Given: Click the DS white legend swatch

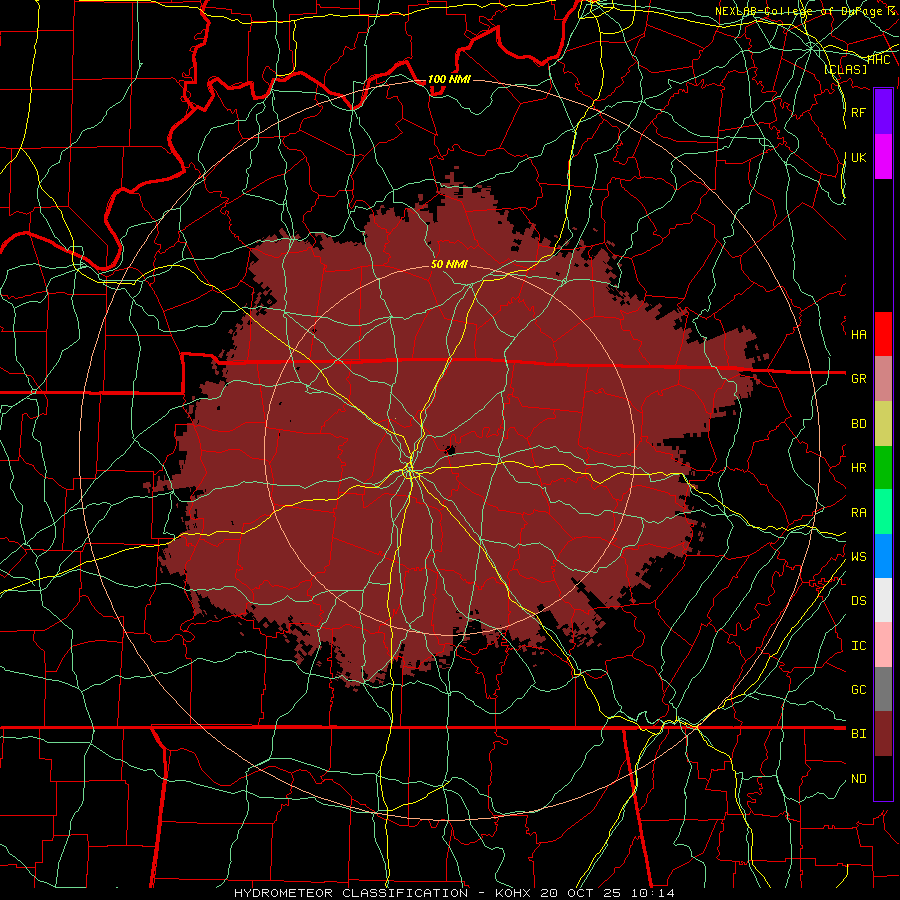Looking at the screenshot, I should click(883, 600).
